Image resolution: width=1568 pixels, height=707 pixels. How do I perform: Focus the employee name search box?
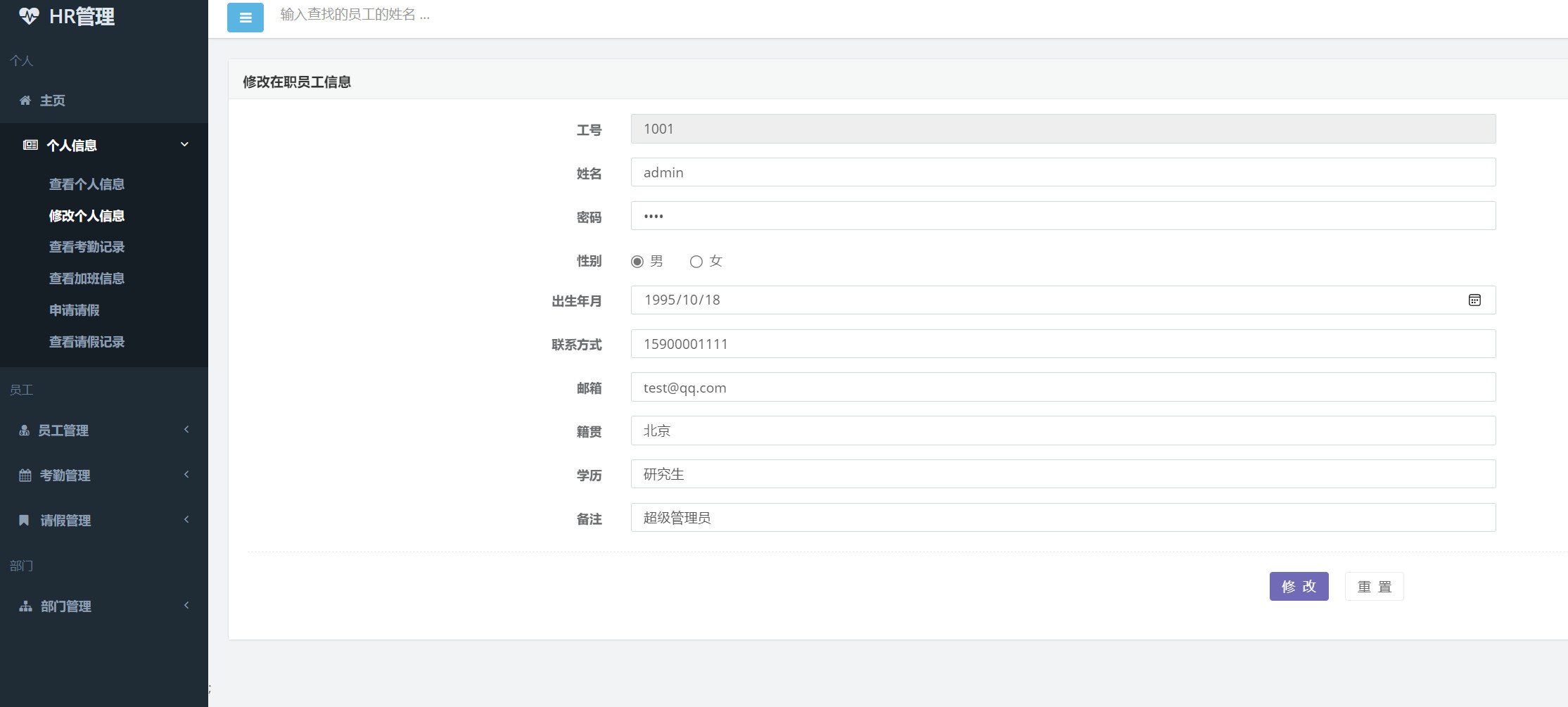point(355,15)
